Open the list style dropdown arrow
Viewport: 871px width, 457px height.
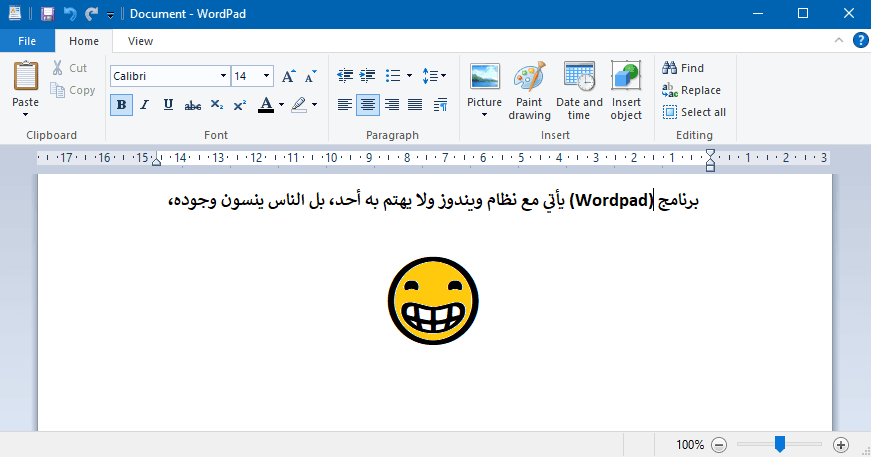[x=409, y=76]
